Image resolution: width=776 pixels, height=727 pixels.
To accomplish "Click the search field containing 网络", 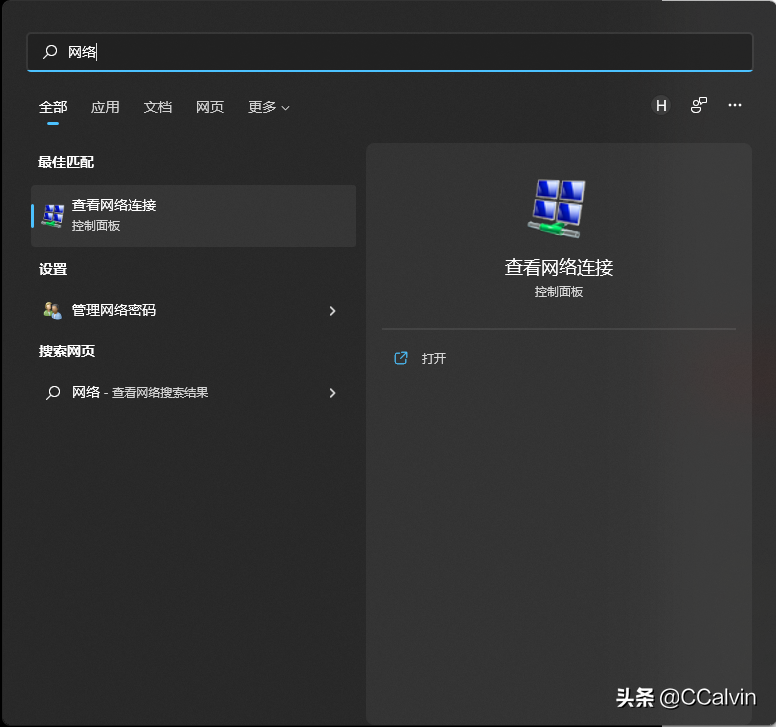I will 400,52.
